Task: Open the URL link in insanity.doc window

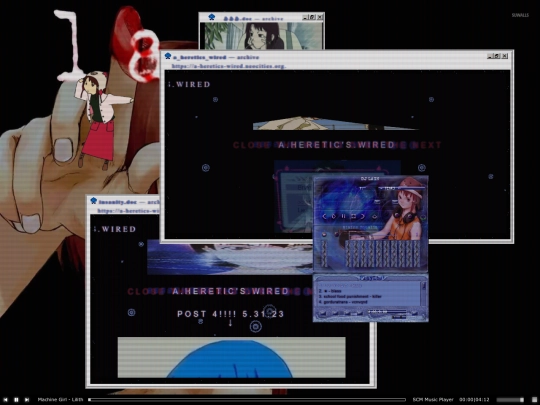Action: click(x=128, y=210)
